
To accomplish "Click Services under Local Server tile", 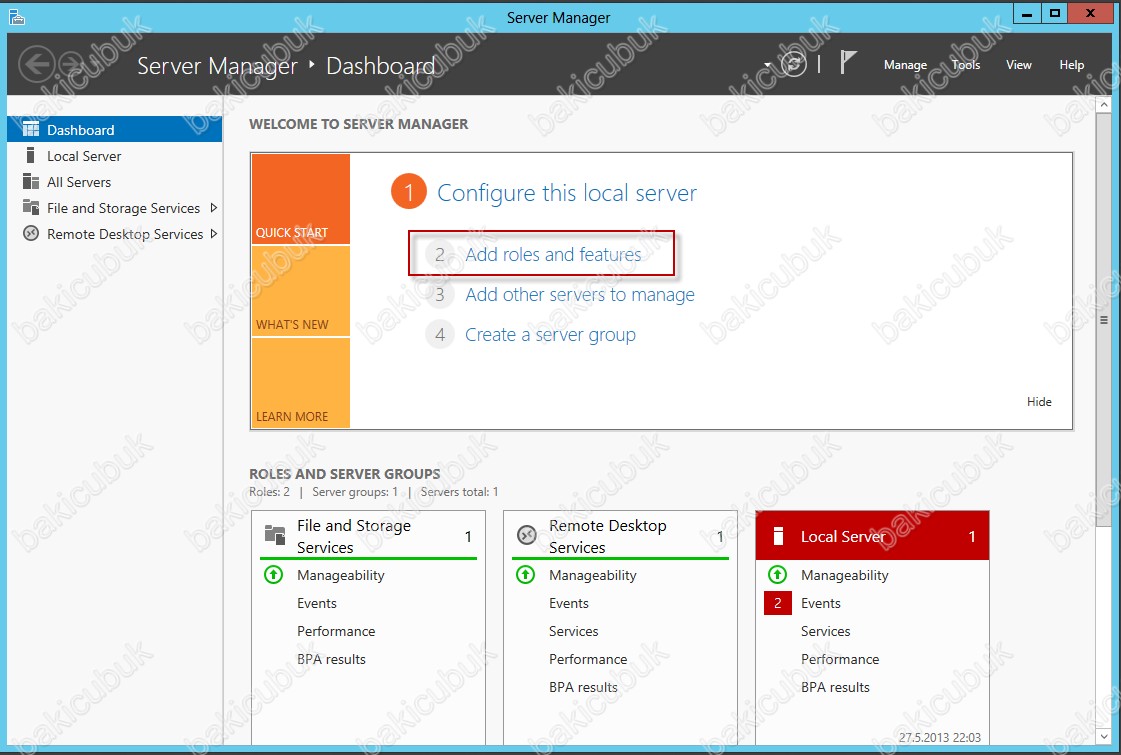I will pyautogui.click(x=826, y=631).
